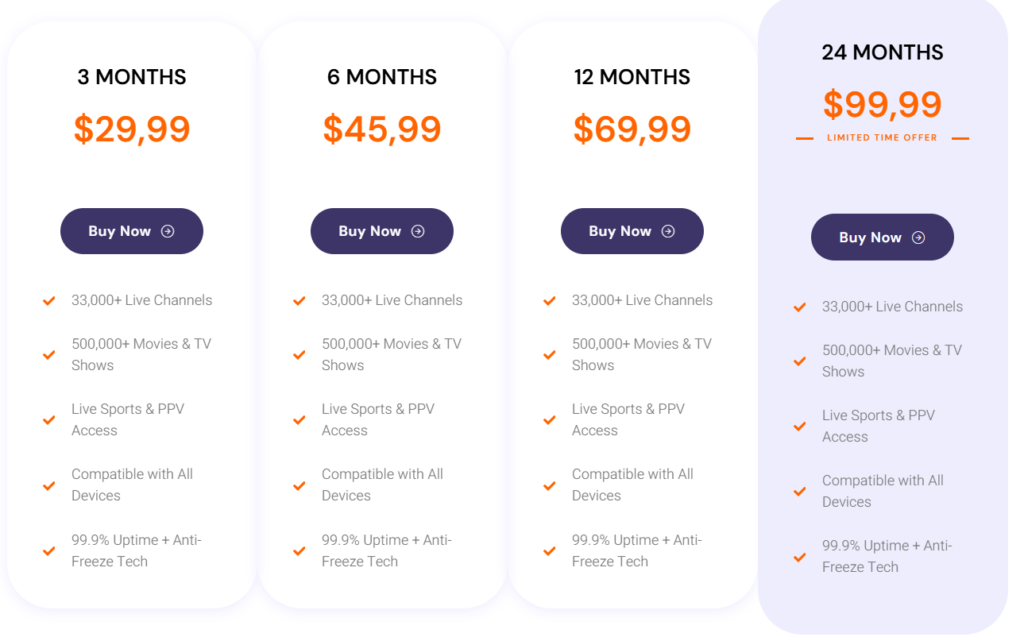Click the $99,99 price text
Screen dimensions: 1024x637
(x=882, y=104)
